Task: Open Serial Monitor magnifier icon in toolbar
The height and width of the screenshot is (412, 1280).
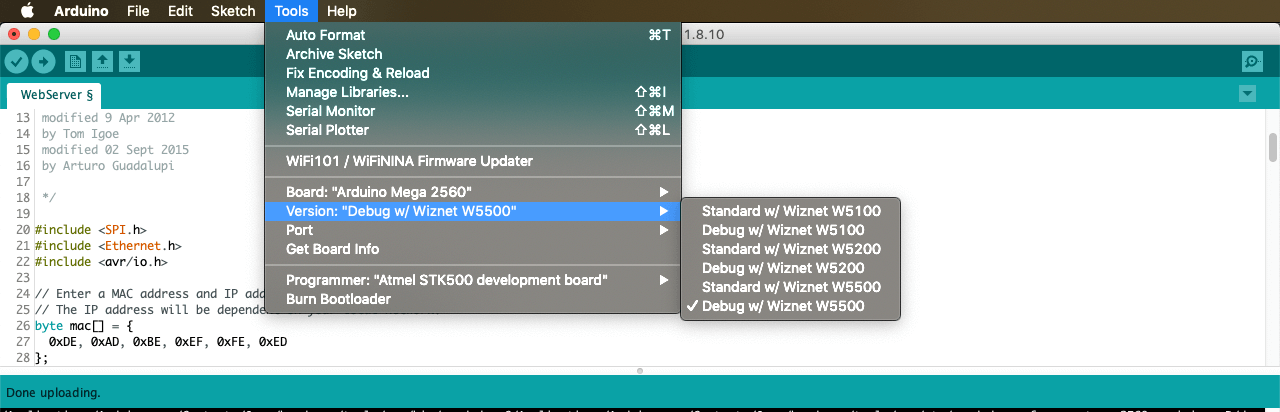Action: 1252,62
